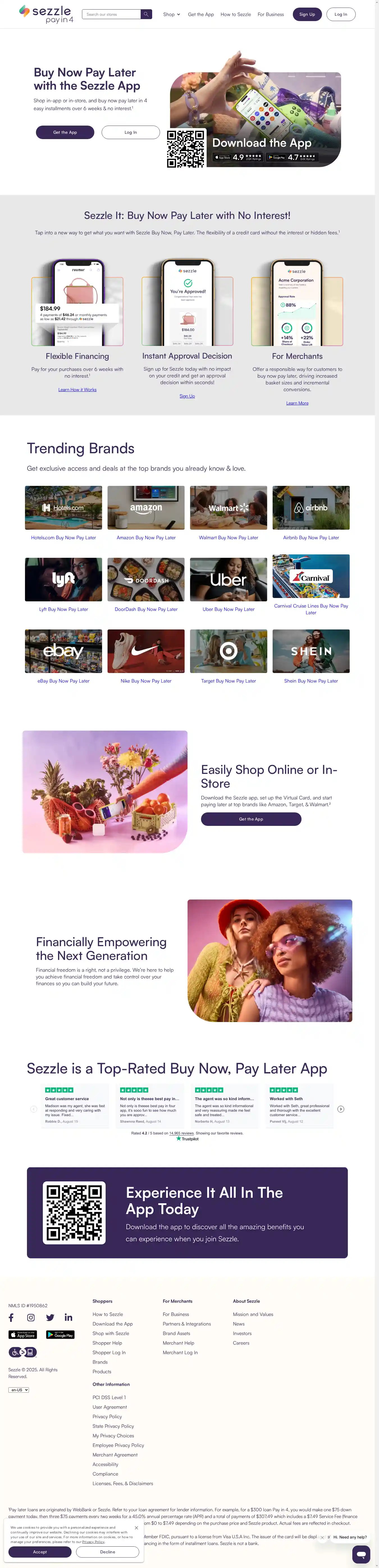Open the LinkedIn icon in footer
Screen dimensions: 379x1568
(69, 1317)
